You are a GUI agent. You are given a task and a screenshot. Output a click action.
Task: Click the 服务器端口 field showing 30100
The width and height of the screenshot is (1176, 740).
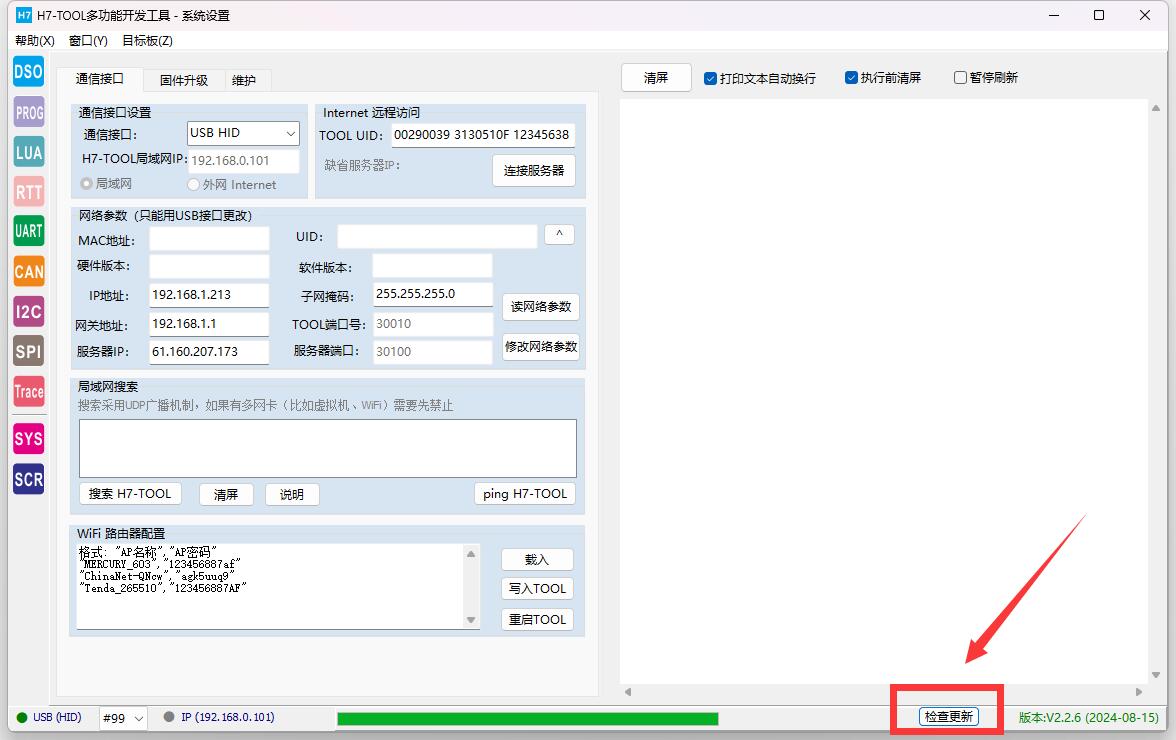click(x=433, y=352)
